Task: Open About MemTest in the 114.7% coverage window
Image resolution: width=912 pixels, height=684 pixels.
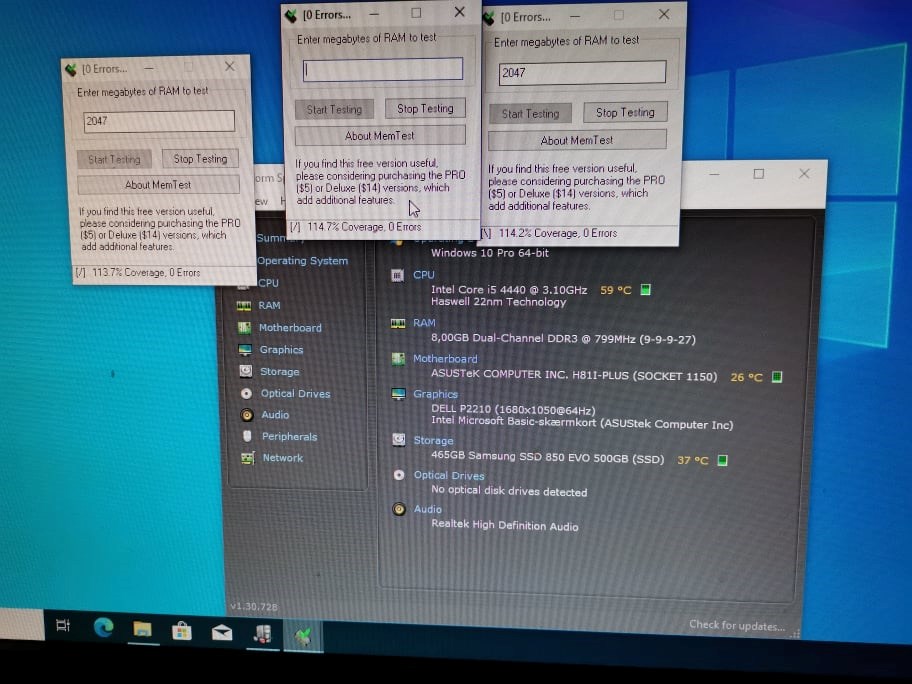Action: tap(380, 136)
